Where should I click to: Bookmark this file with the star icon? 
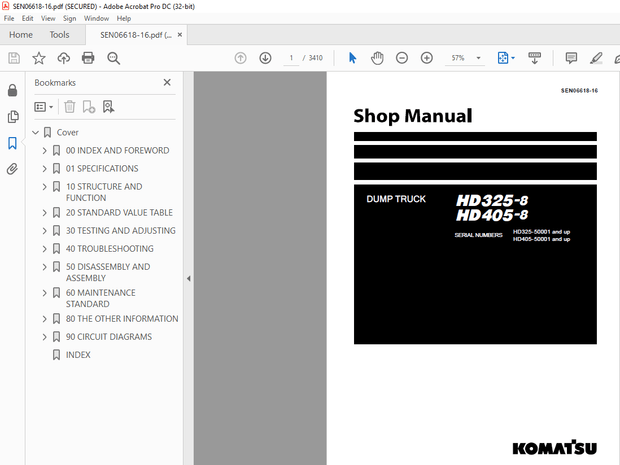pos(38,58)
